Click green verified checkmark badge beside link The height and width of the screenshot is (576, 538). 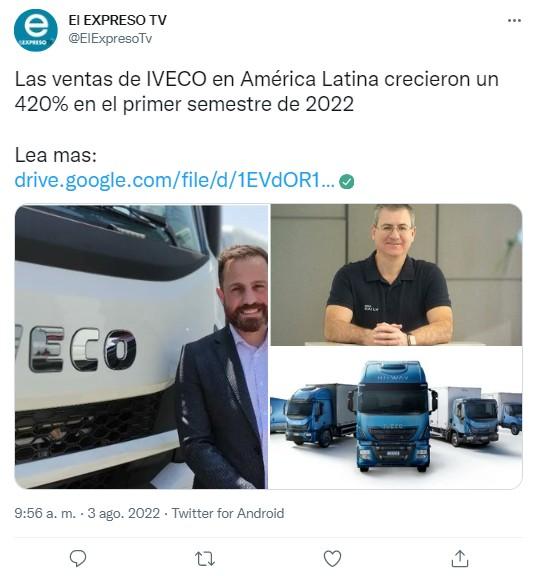[346, 181]
